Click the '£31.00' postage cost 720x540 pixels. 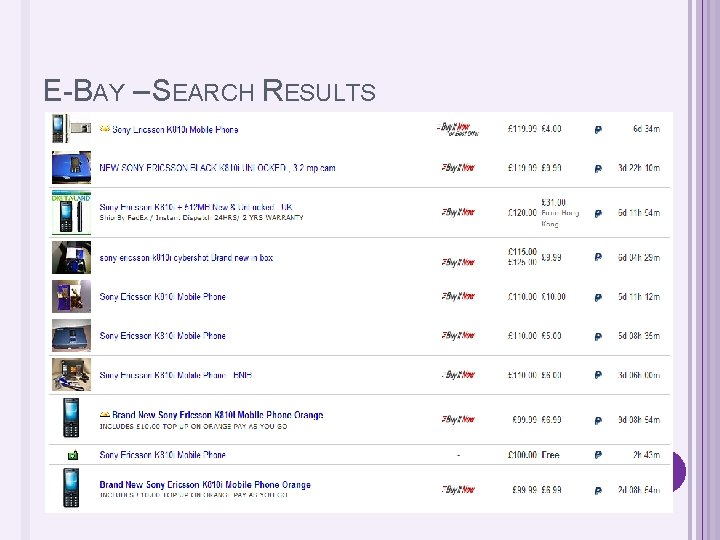(553, 202)
